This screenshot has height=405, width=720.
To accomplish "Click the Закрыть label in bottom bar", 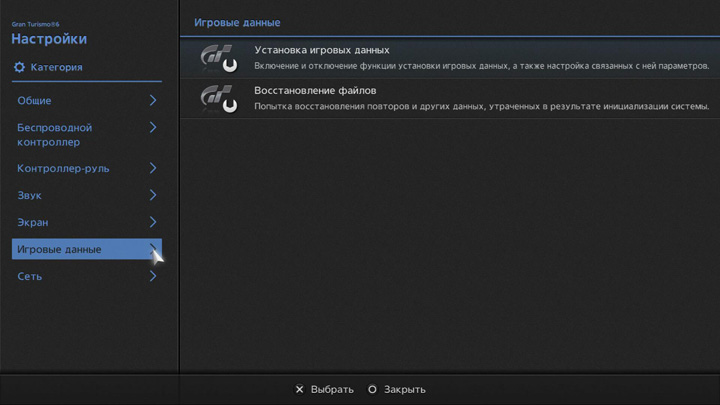I will [404, 389].
